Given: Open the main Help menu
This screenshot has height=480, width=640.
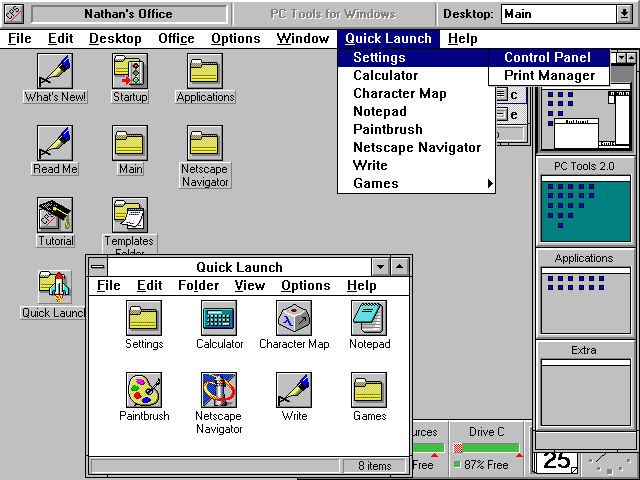Looking at the screenshot, I should [x=462, y=38].
